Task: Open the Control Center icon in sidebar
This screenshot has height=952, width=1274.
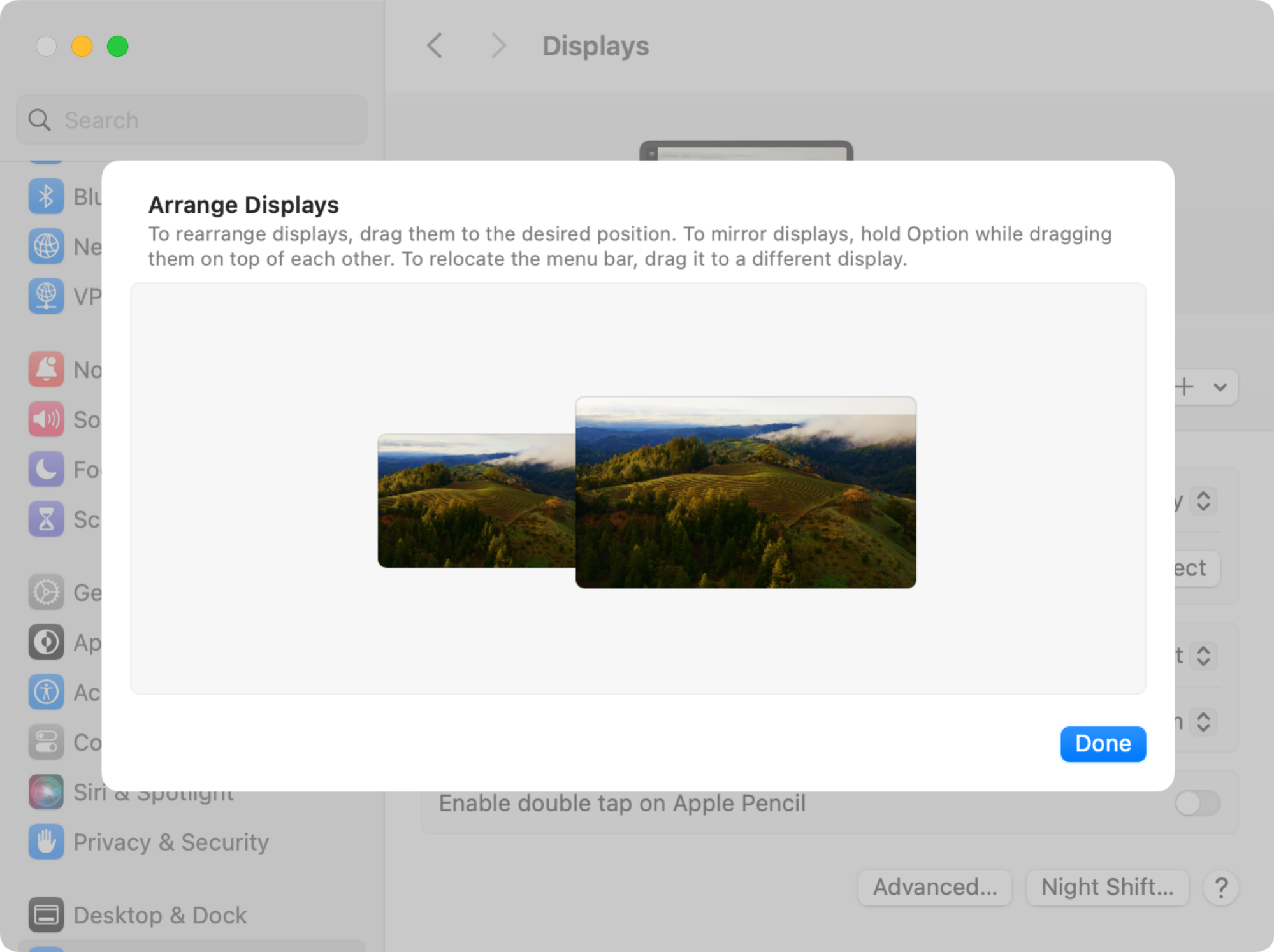Action: click(46, 742)
